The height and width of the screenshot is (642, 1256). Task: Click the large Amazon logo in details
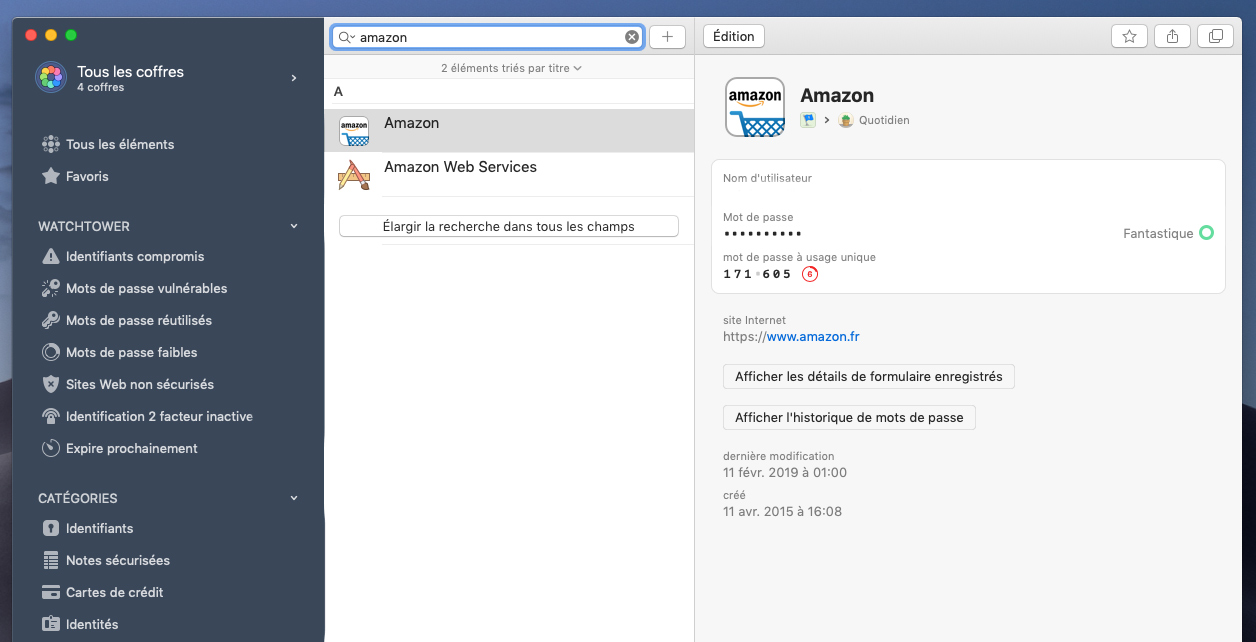[x=755, y=107]
